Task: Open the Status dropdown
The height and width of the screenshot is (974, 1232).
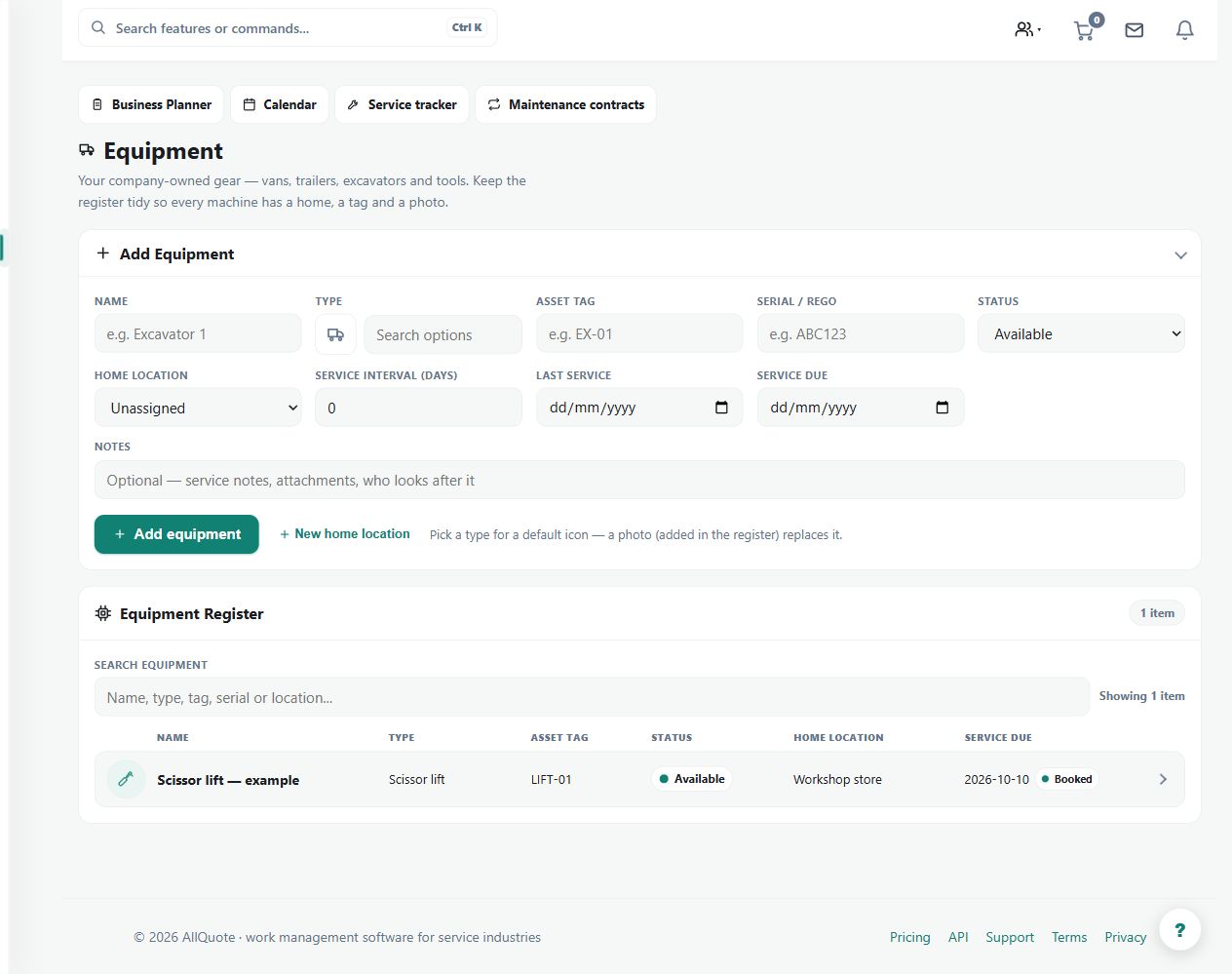Action: pyautogui.click(x=1081, y=333)
